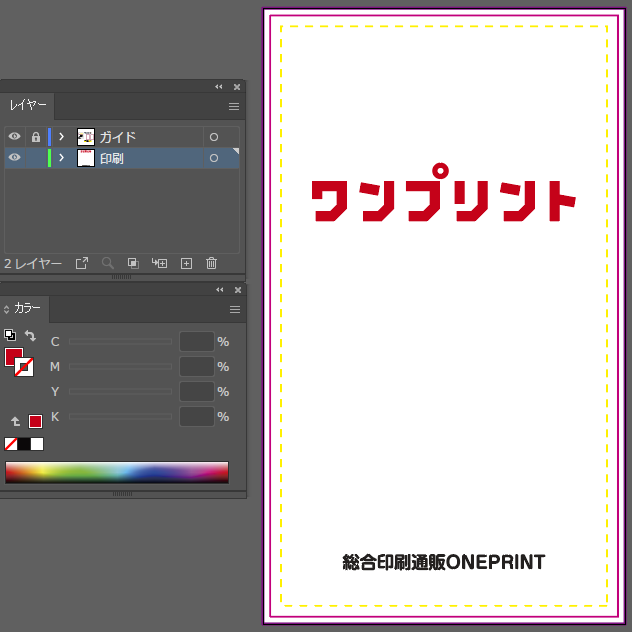The image size is (632, 632).
Task: Collapse the レイヤー panel with double arrows
Action: point(219,87)
